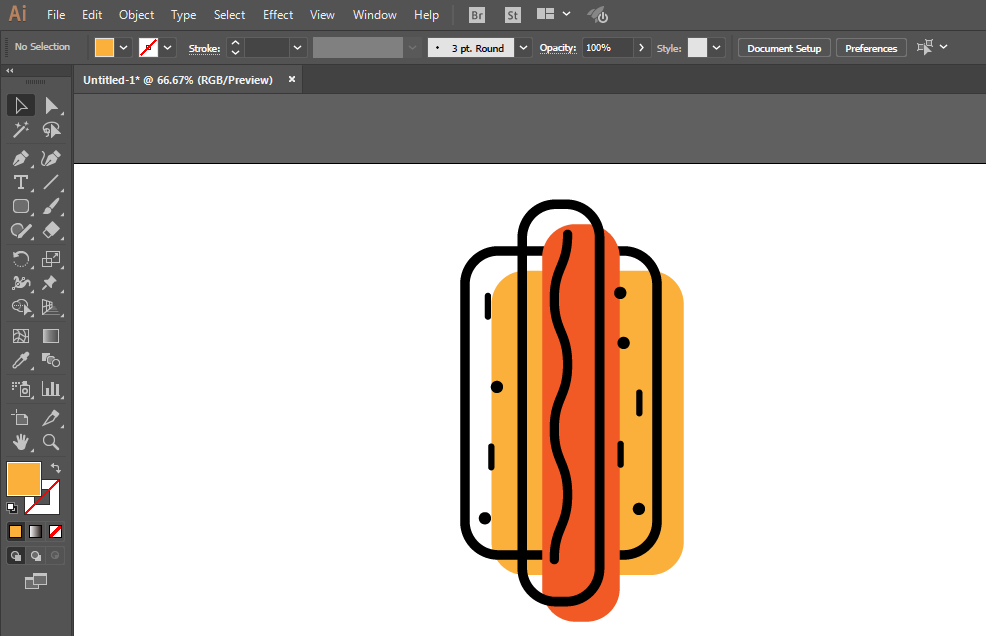Activate the Rotate tool
The height and width of the screenshot is (636, 986).
pos(20,258)
